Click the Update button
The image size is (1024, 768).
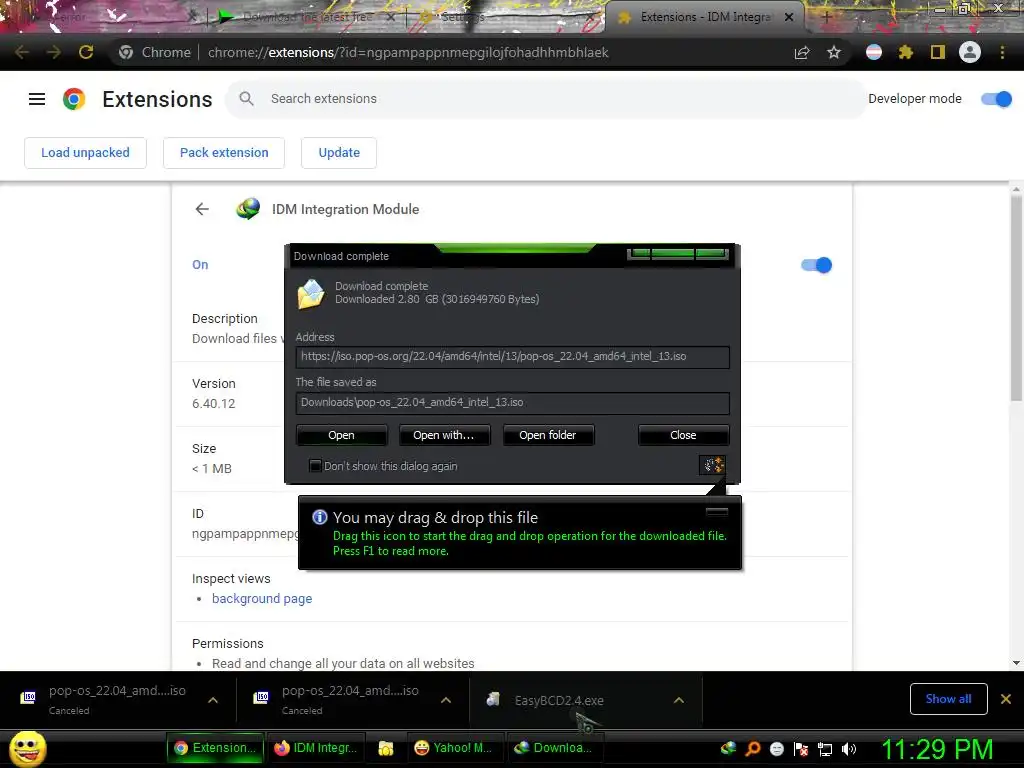pyautogui.click(x=339, y=153)
